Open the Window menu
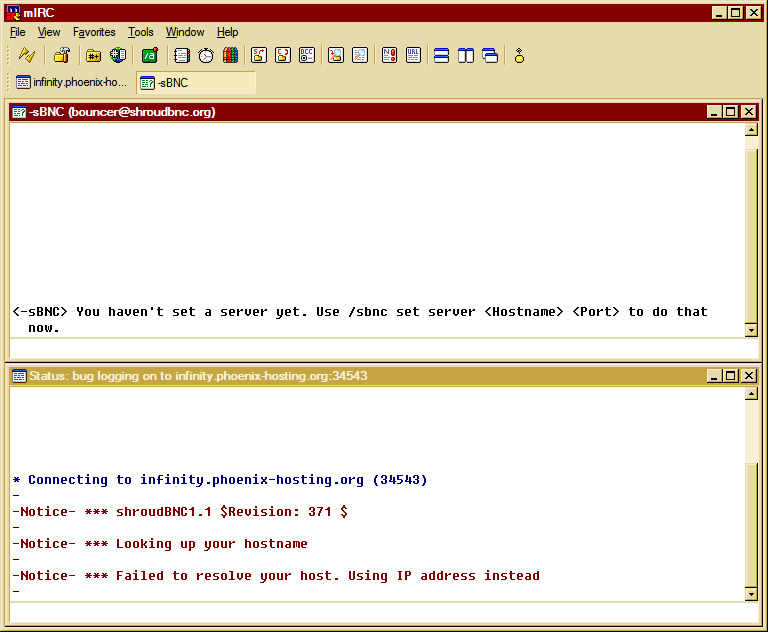This screenshot has height=632, width=768. (185, 32)
